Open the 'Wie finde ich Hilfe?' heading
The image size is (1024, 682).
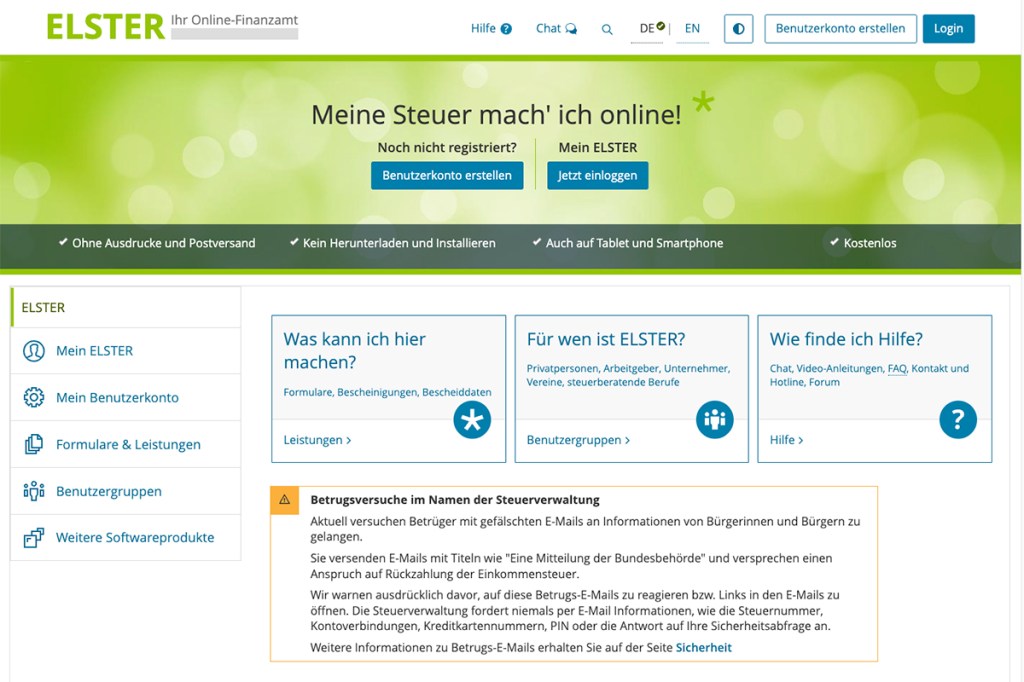click(846, 339)
